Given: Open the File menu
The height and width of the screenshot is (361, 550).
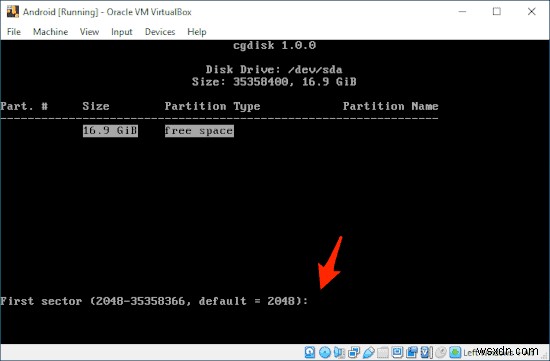Looking at the screenshot, I should tap(14, 32).
